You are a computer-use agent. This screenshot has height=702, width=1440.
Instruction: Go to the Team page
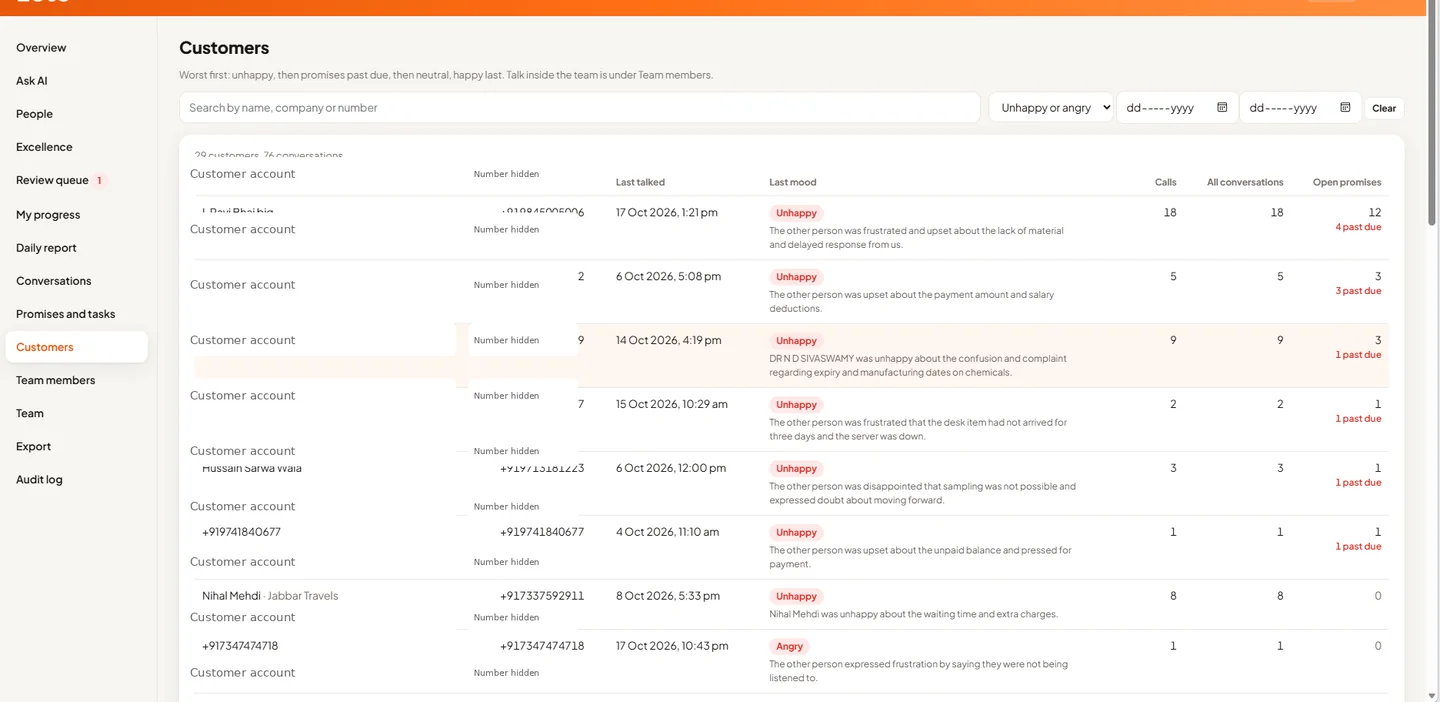[30, 413]
